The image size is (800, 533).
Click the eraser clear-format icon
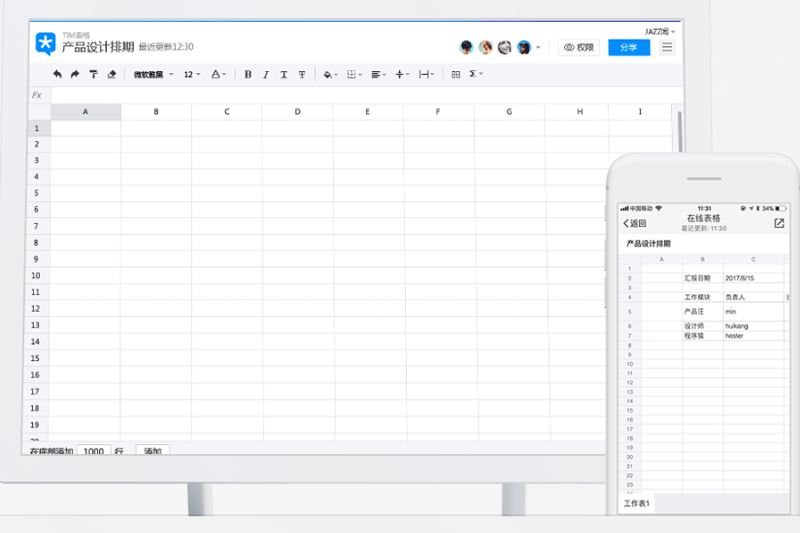point(111,74)
